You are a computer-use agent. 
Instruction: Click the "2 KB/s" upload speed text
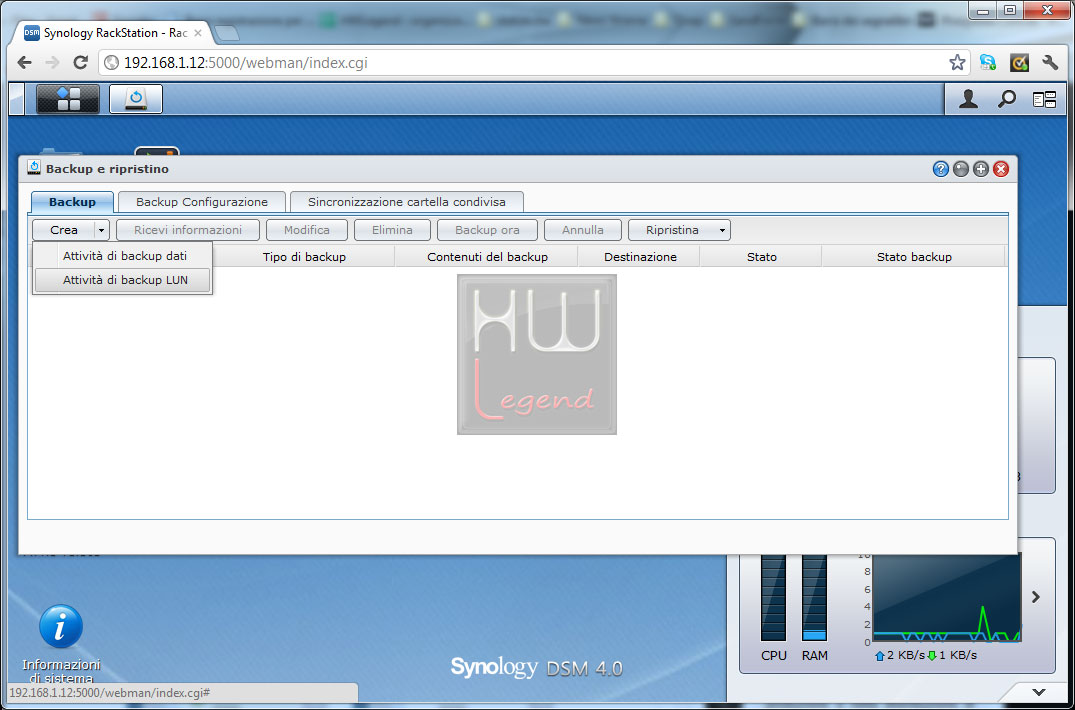[x=906, y=656]
